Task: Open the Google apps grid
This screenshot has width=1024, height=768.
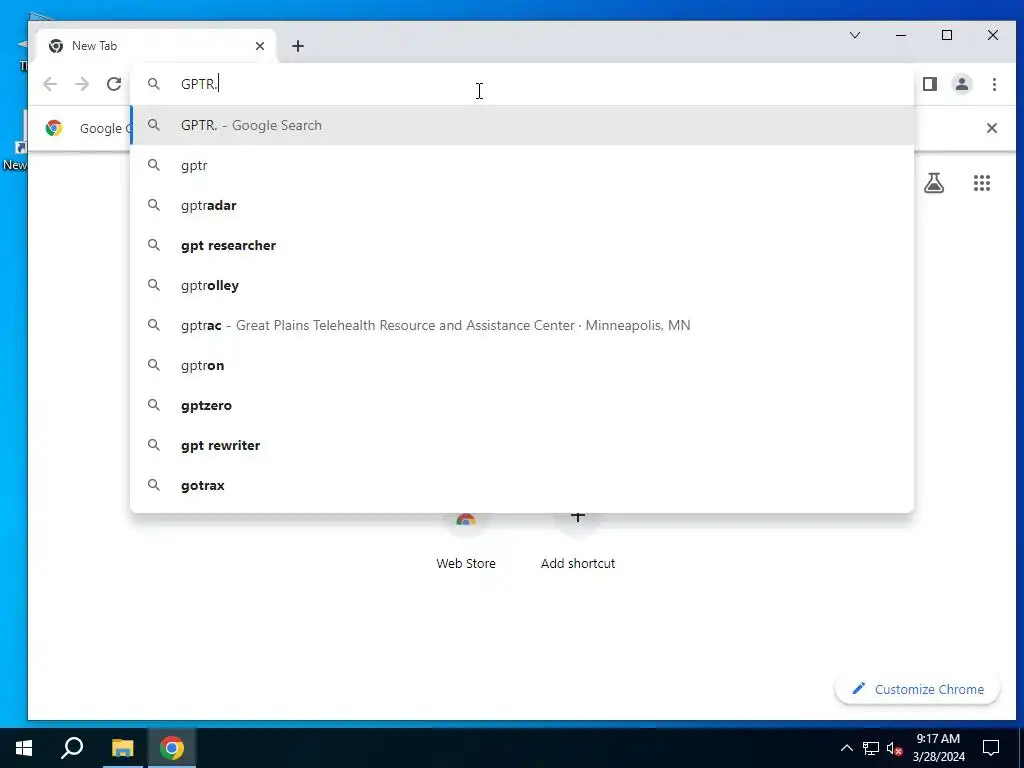Action: 982,183
